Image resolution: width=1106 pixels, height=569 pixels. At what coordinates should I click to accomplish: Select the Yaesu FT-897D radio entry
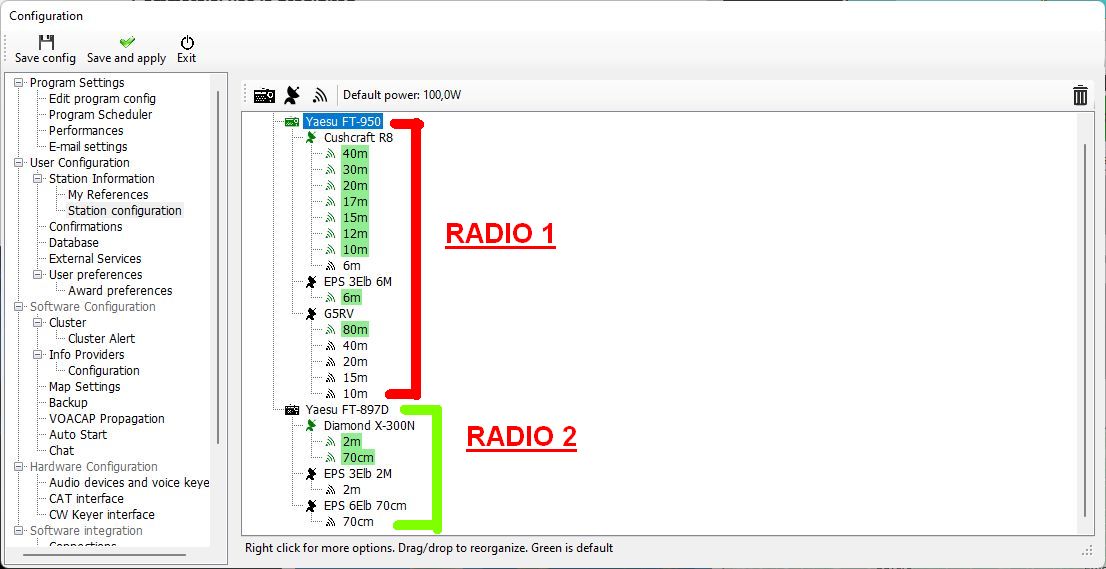347,410
